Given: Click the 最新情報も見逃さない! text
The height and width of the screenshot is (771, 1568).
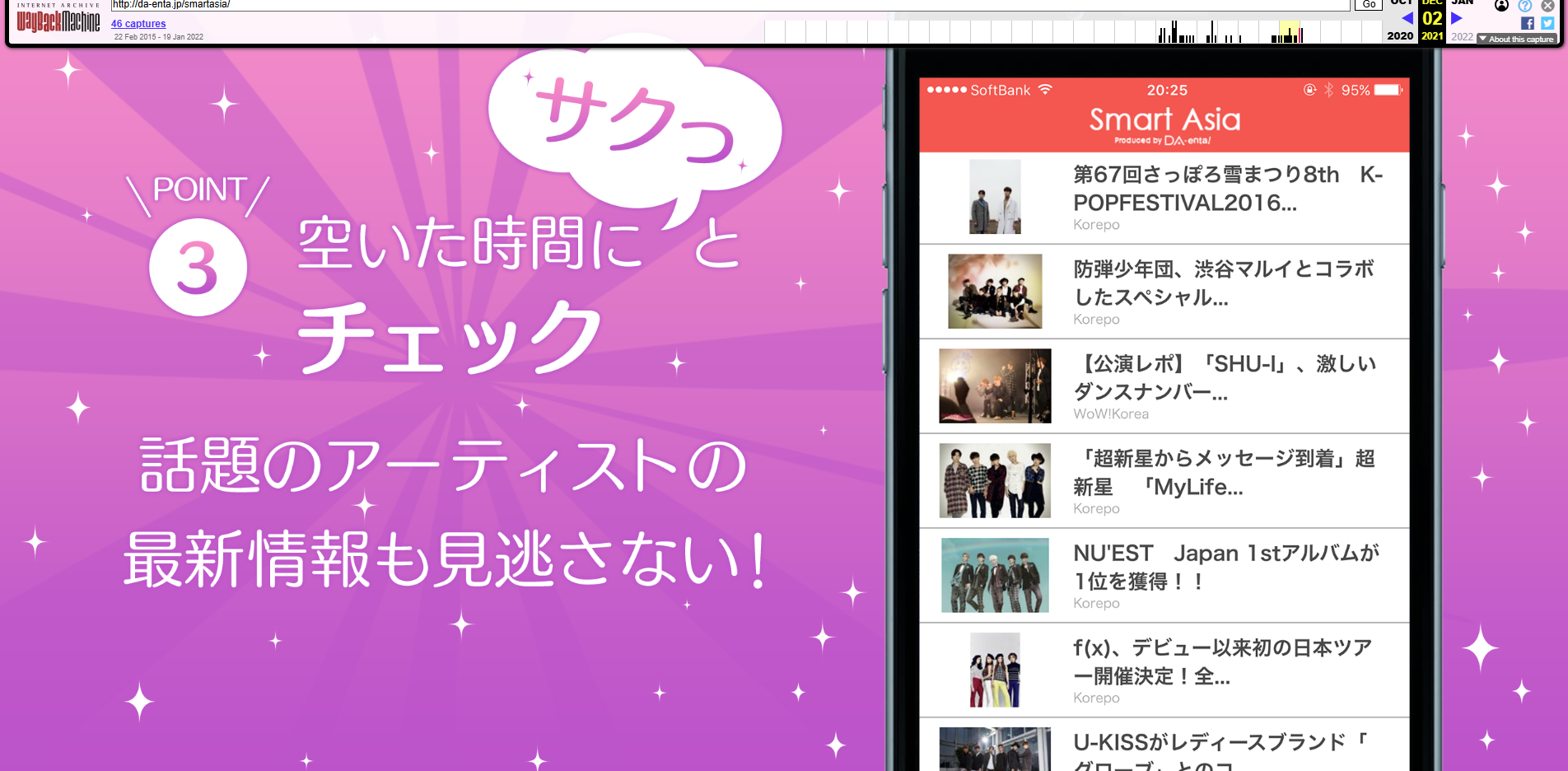Looking at the screenshot, I should click(446, 560).
